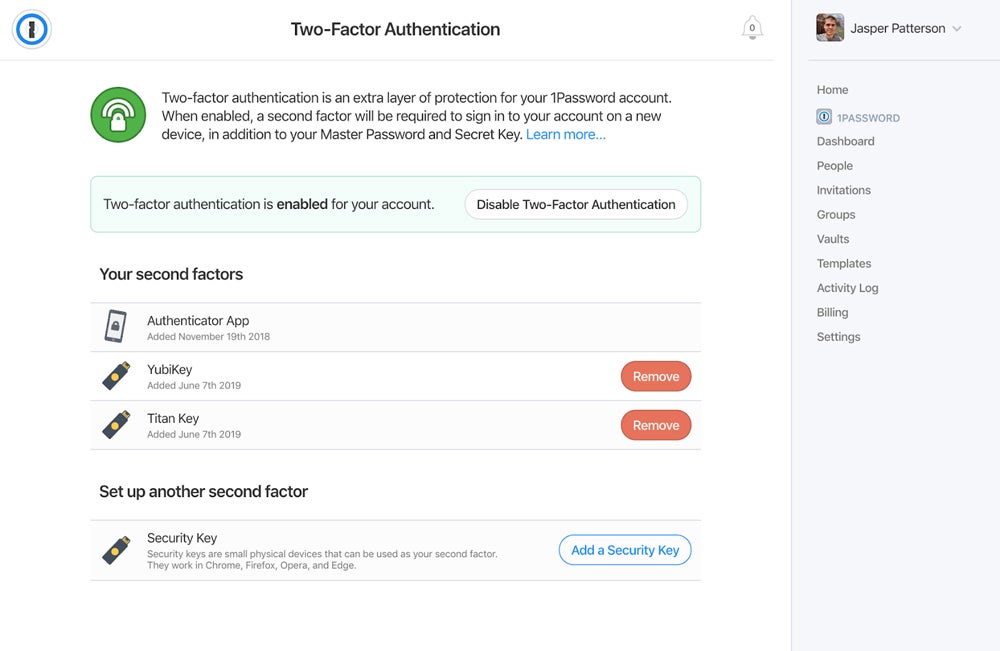The width and height of the screenshot is (1000, 651).
Task: Remove the Titan Key second factor
Action: 656,425
